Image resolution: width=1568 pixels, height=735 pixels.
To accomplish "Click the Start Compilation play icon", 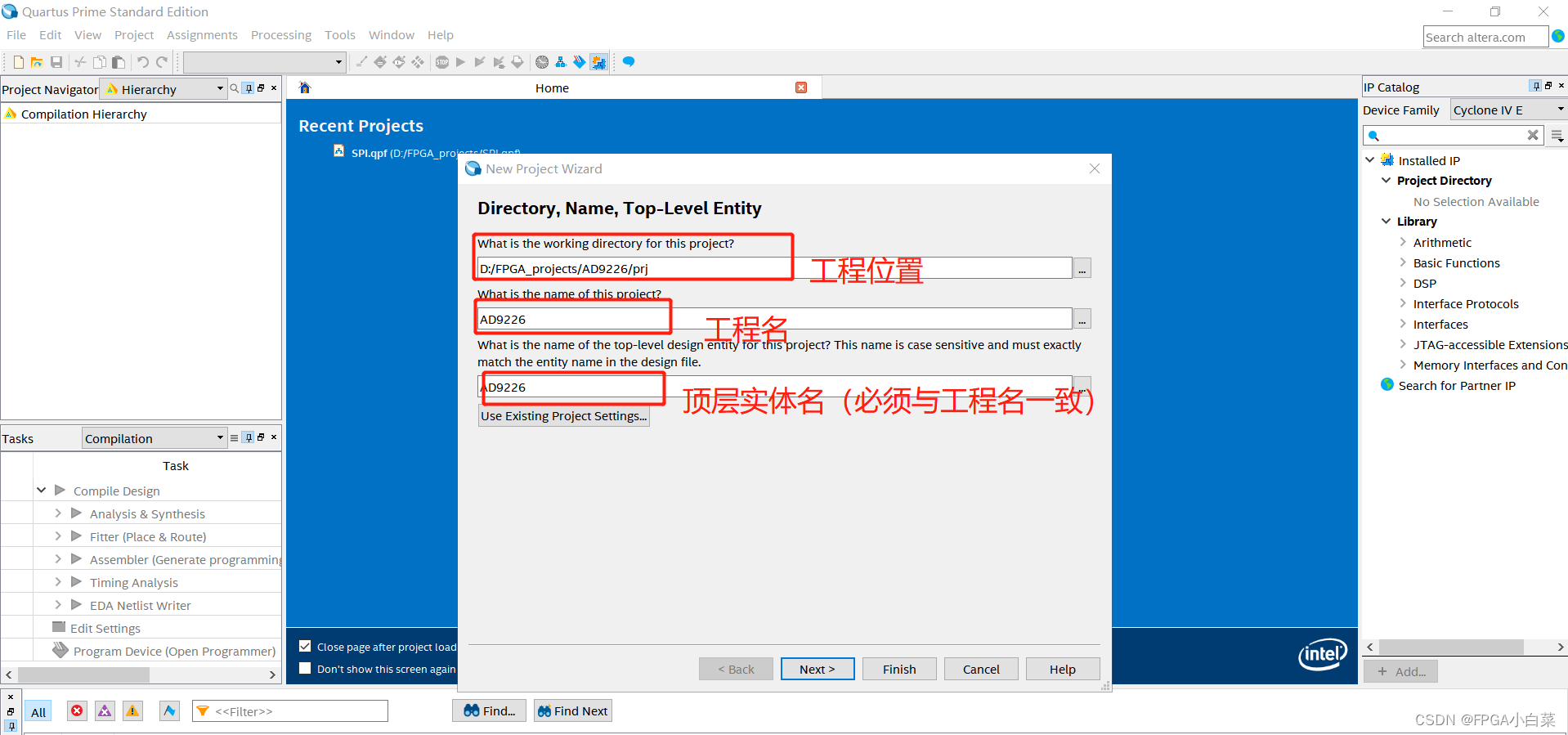I will [460, 62].
